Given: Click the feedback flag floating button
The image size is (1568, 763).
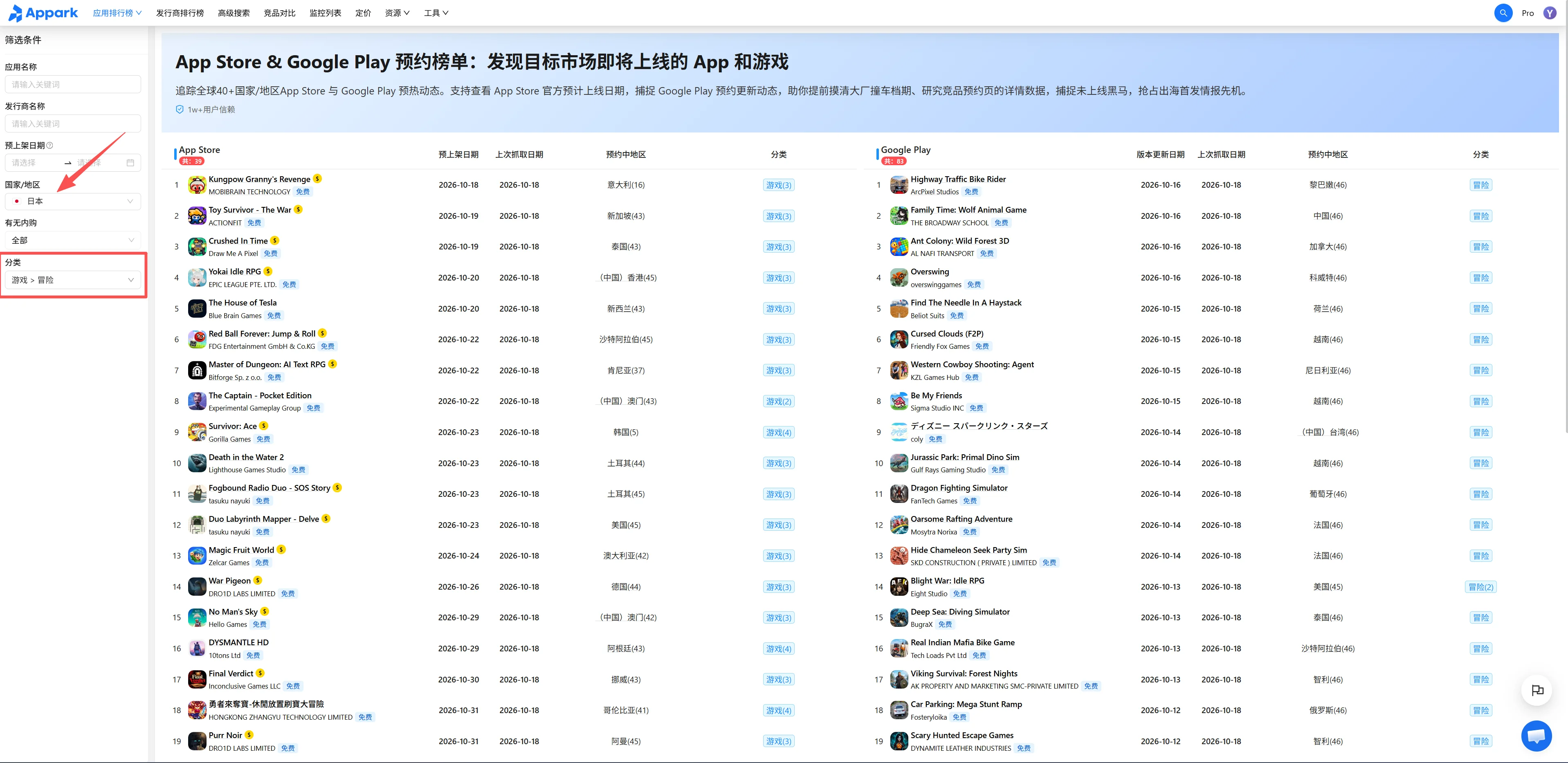Looking at the screenshot, I should pyautogui.click(x=1537, y=690).
